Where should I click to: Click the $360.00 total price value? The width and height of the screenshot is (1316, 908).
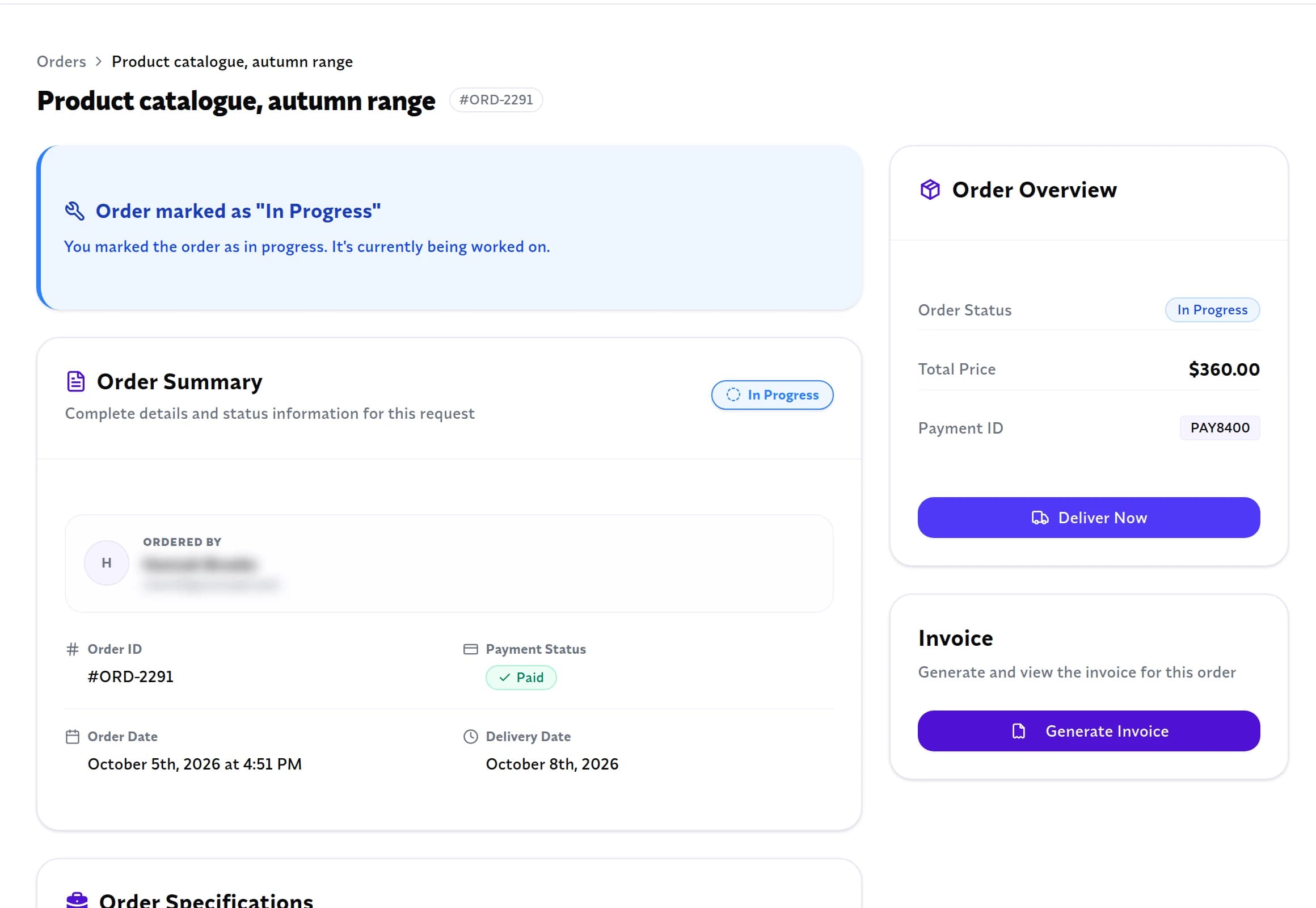tap(1224, 369)
